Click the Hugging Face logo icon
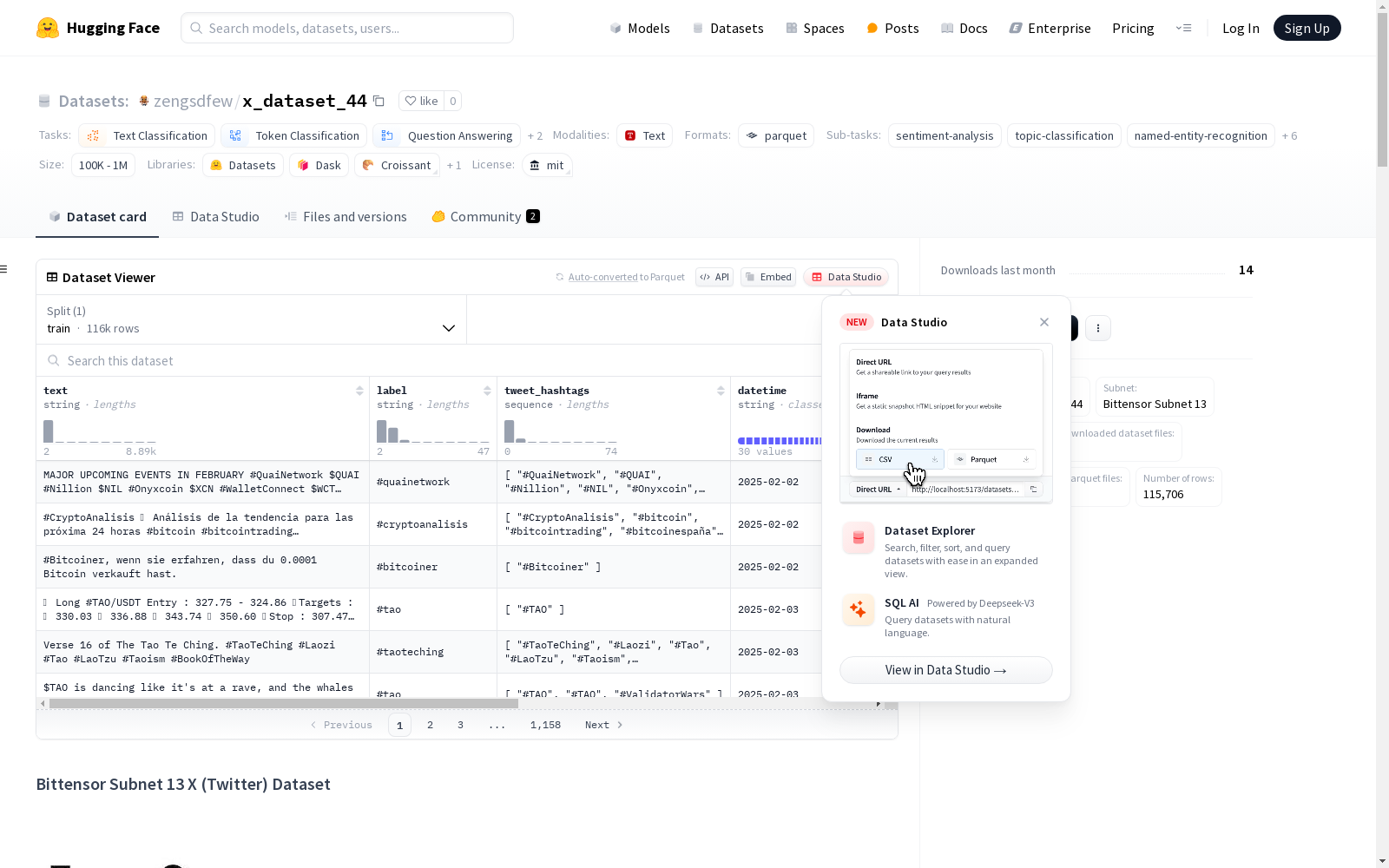Image resolution: width=1389 pixels, height=868 pixels. pyautogui.click(x=48, y=28)
